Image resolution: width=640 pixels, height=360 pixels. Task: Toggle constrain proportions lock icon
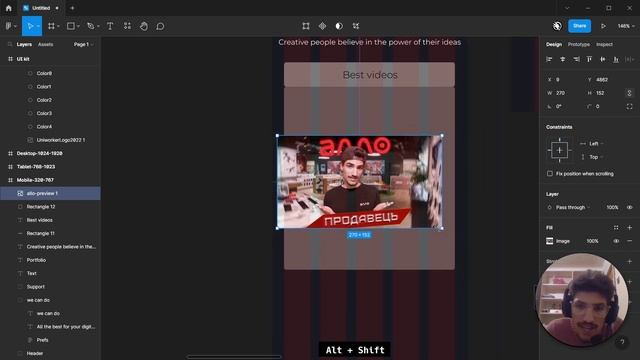(629, 93)
